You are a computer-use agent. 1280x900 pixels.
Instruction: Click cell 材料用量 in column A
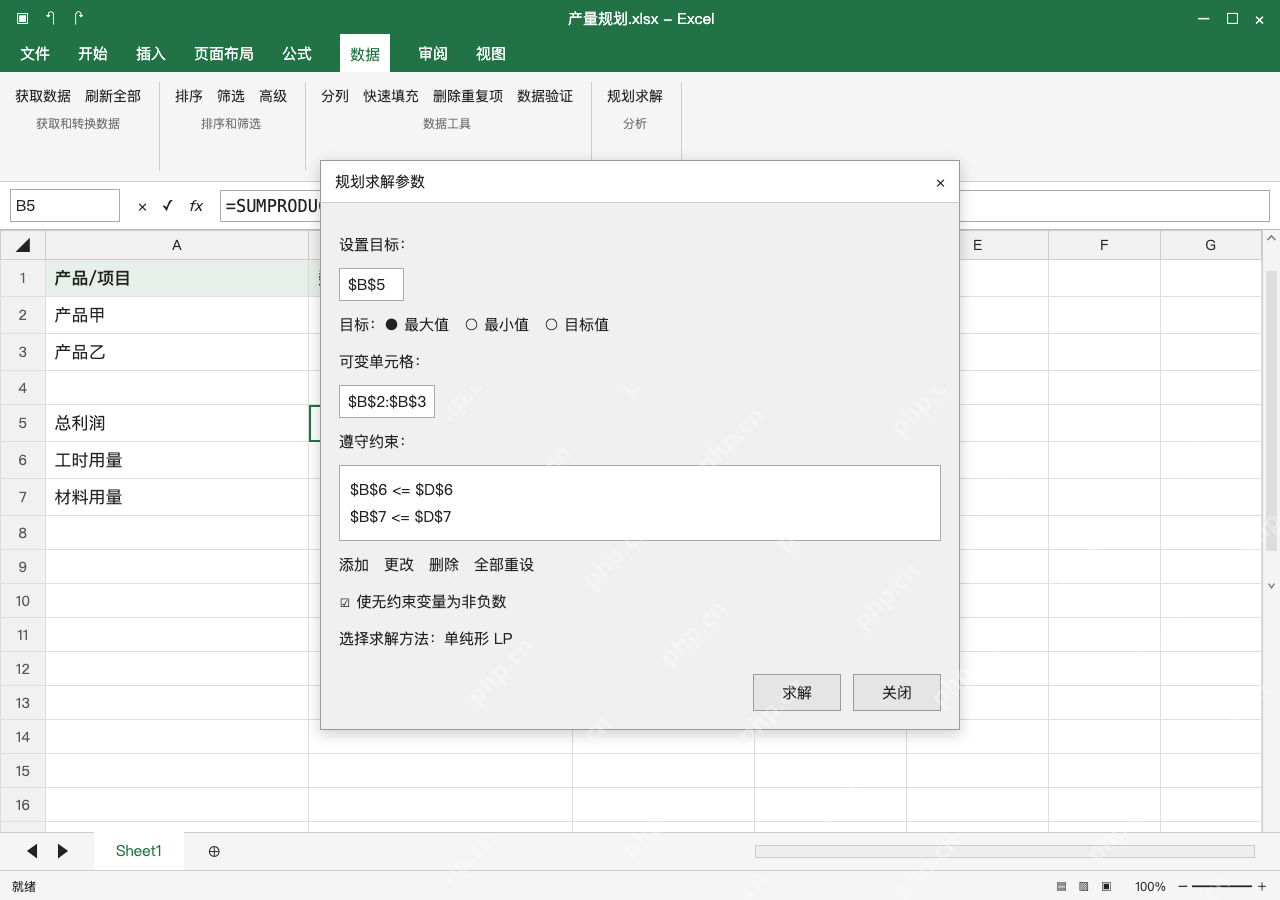[177, 497]
